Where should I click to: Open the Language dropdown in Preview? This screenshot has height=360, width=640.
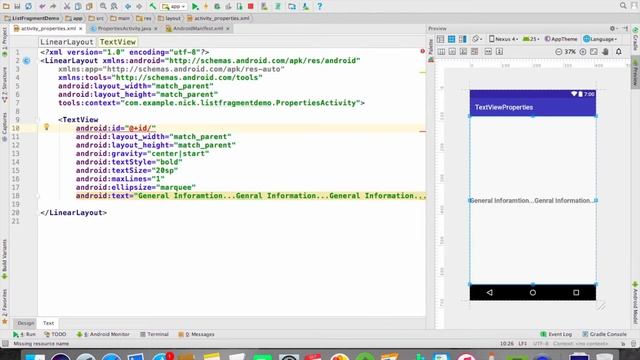pyautogui.click(x=600, y=39)
